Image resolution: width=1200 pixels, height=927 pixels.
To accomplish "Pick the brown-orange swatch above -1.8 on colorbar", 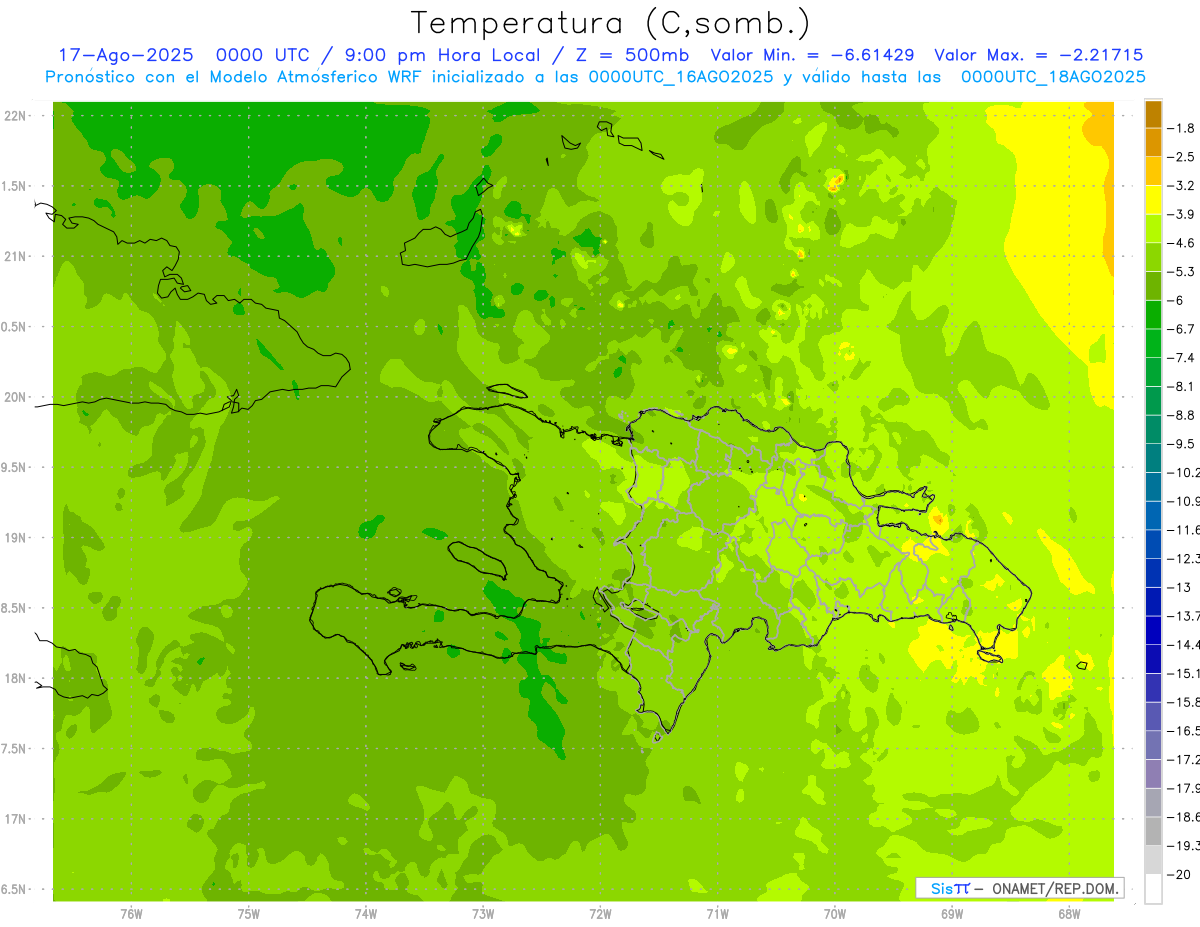I will click(1153, 114).
